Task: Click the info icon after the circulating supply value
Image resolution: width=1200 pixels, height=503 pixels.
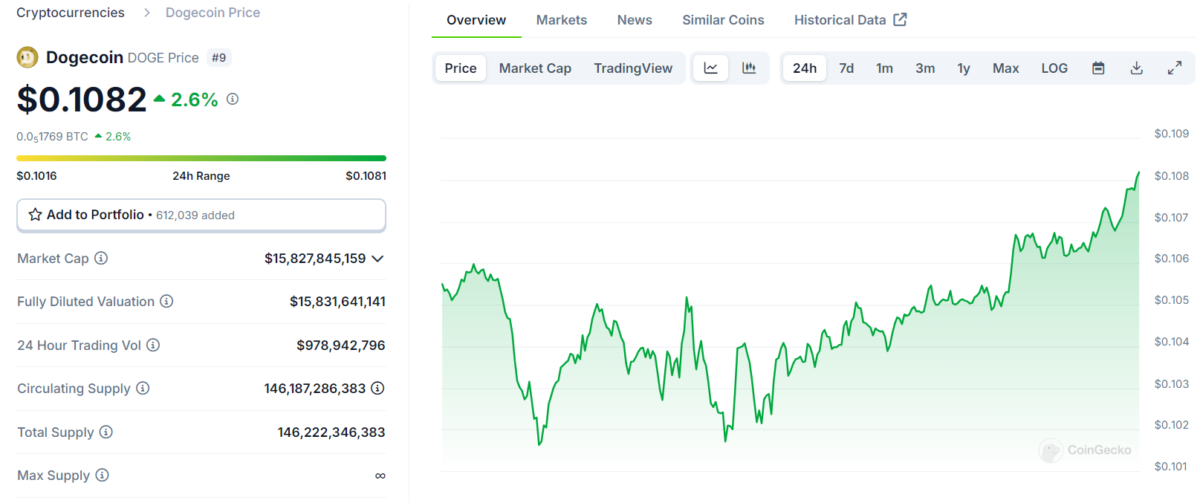Action: tap(378, 388)
